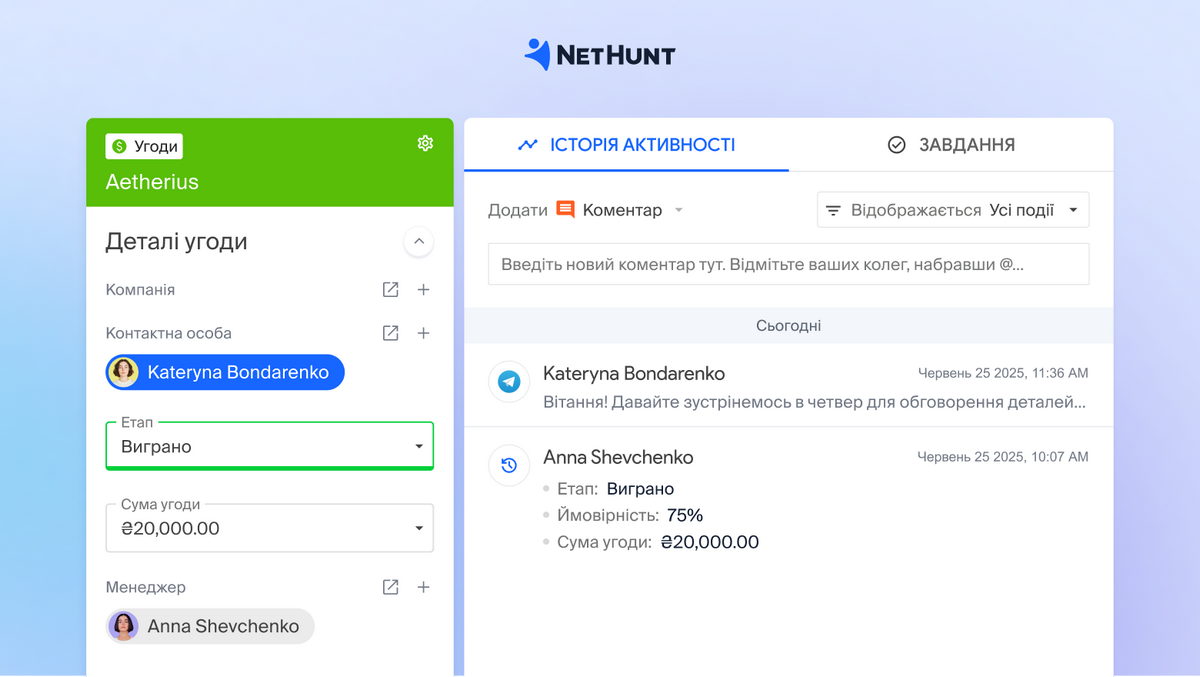Click the history change icon for Anna Shevchenko
The height and width of the screenshot is (677, 1200).
pos(509,465)
